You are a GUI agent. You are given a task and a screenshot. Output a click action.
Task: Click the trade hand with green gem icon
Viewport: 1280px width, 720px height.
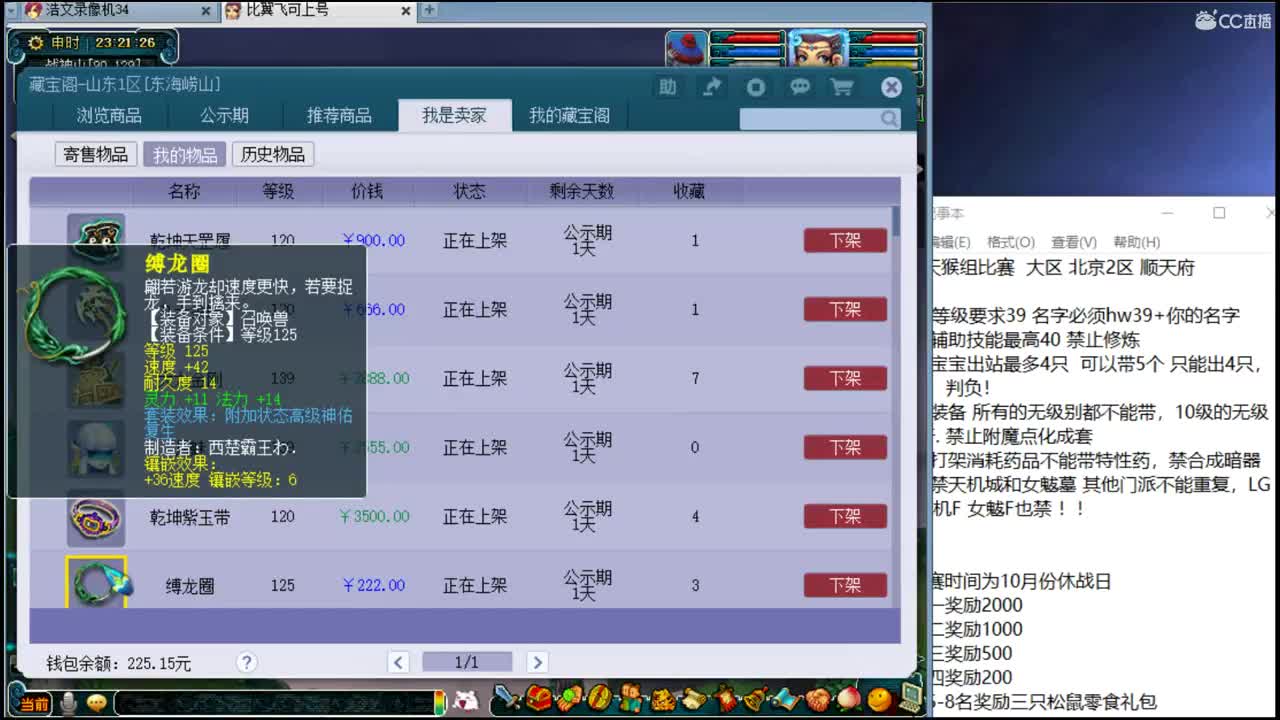(569, 697)
